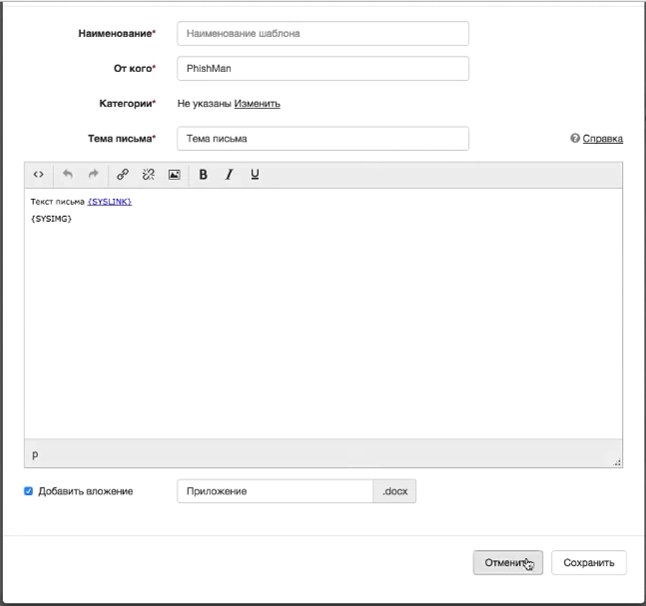Toggle bold formatting
This screenshot has width=646, height=606.
point(203,174)
